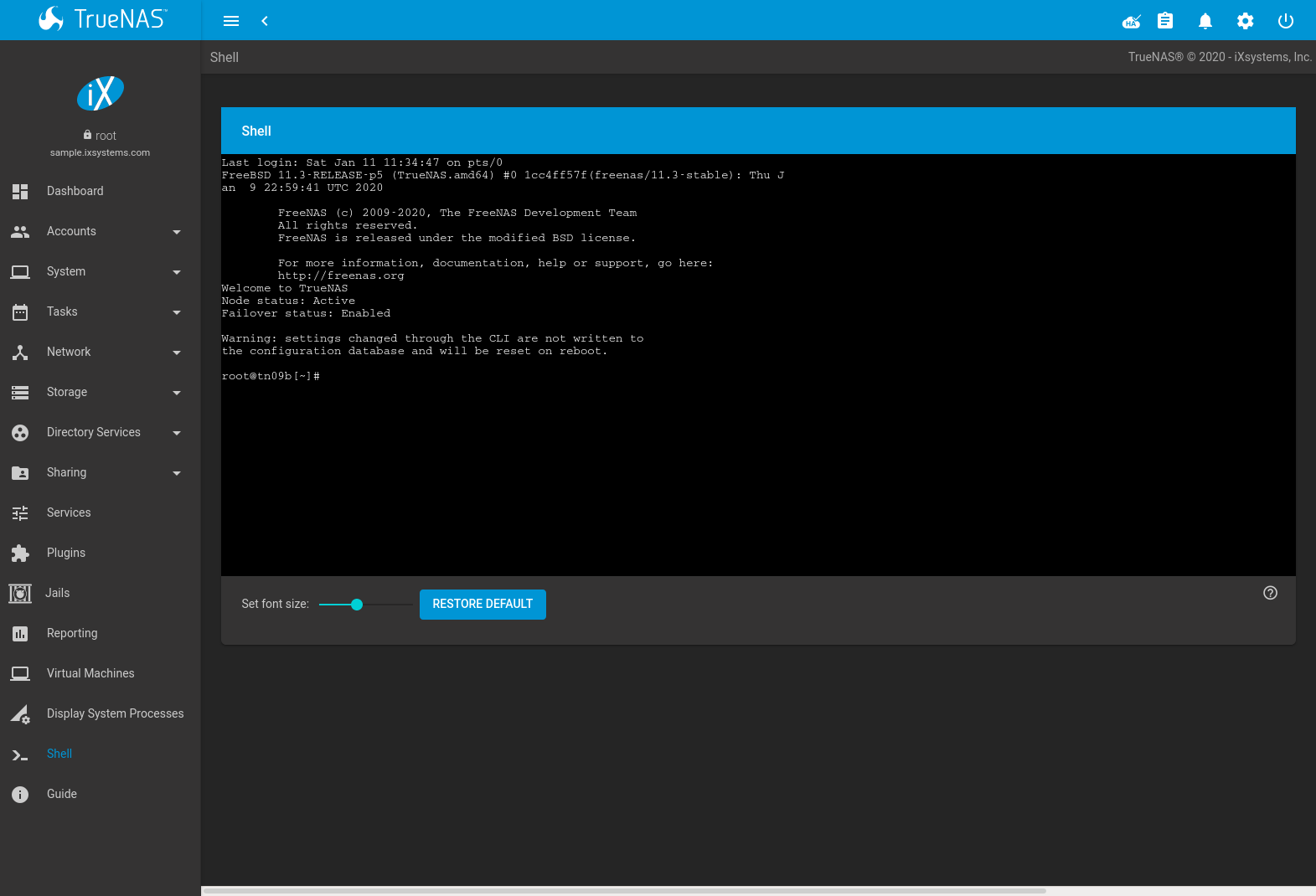Screen dimensions: 1316x896
Task: Click the root username label
Action: coord(106,136)
